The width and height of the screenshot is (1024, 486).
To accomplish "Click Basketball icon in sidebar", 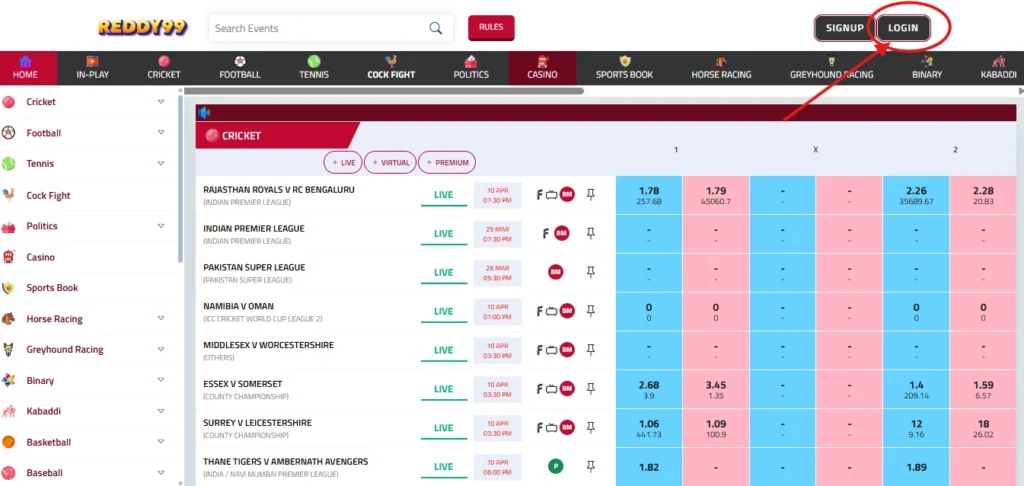I will tap(8, 442).
